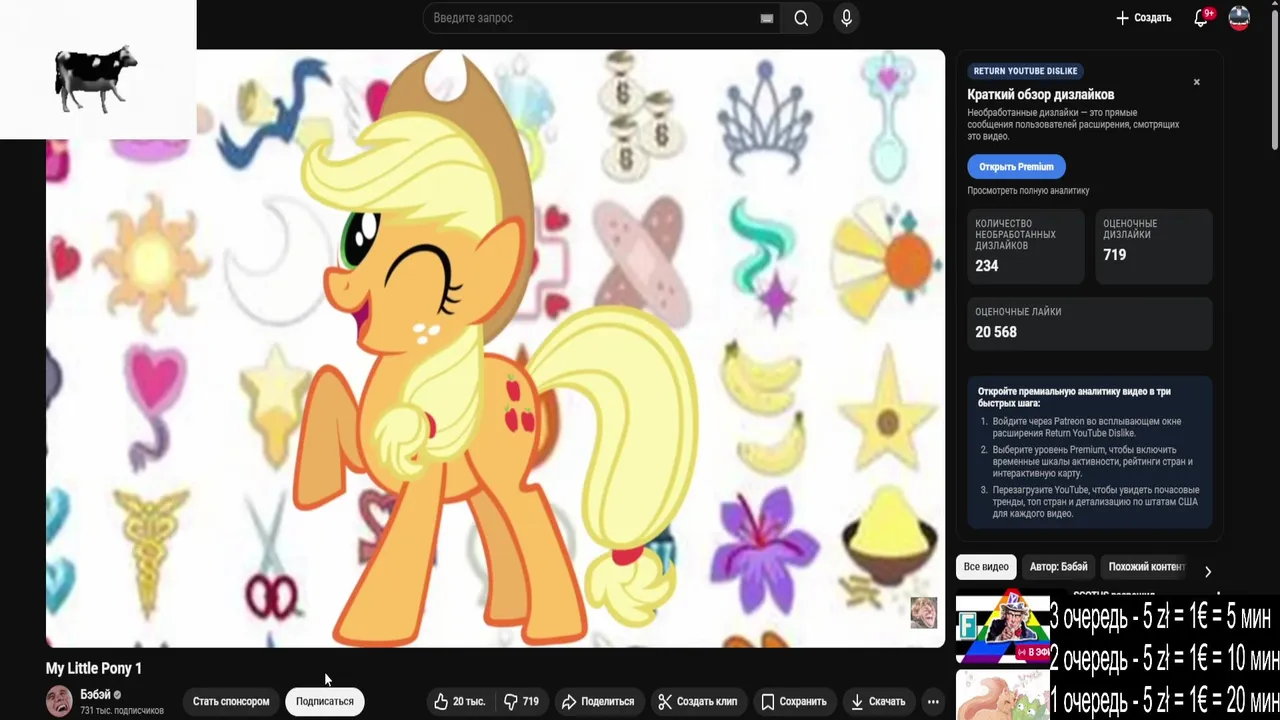Activate voice search microphone
The width and height of the screenshot is (1280, 720).
[x=846, y=18]
